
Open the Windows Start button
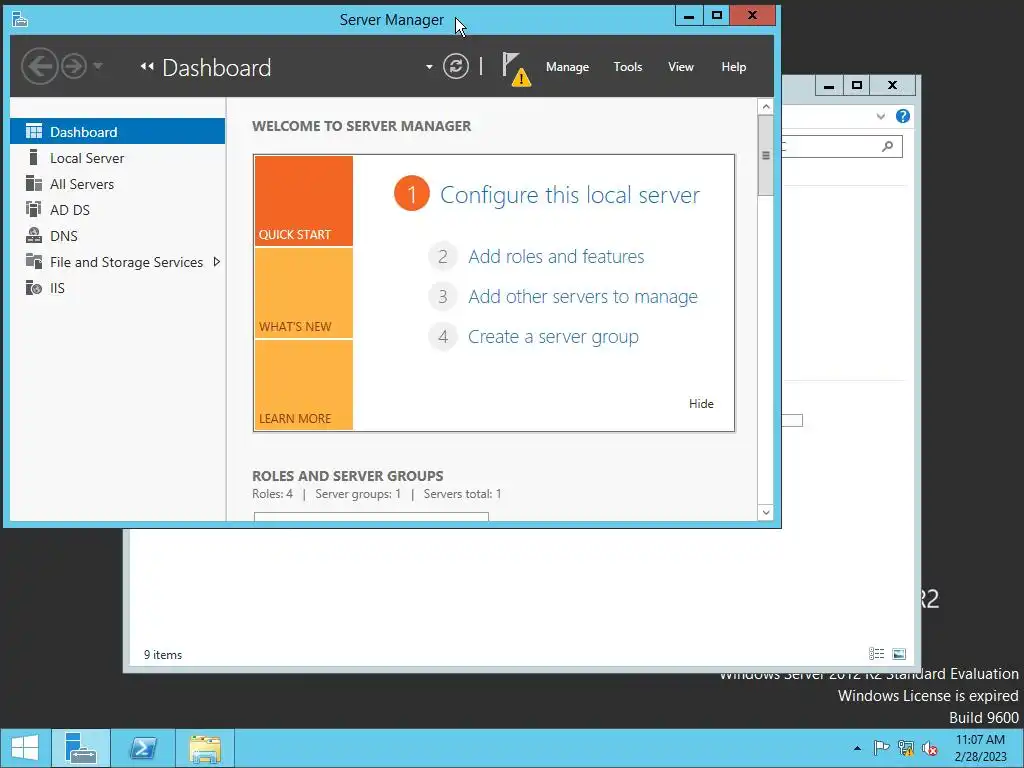coord(25,748)
